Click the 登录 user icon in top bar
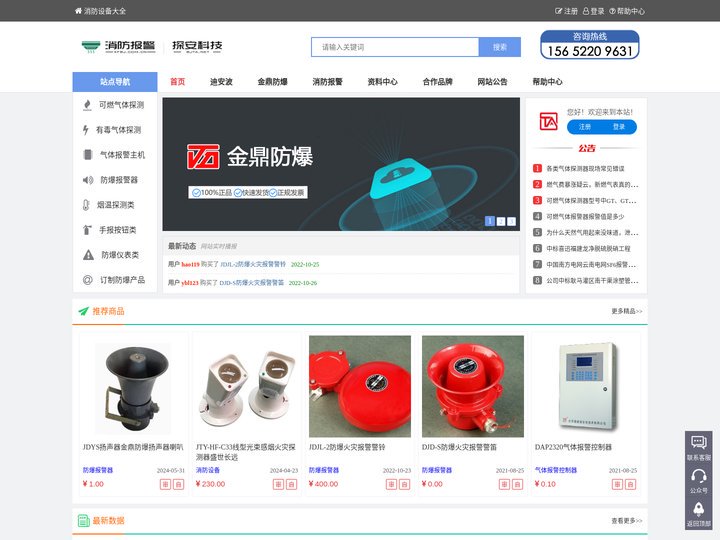720x540 pixels. [x=586, y=11]
